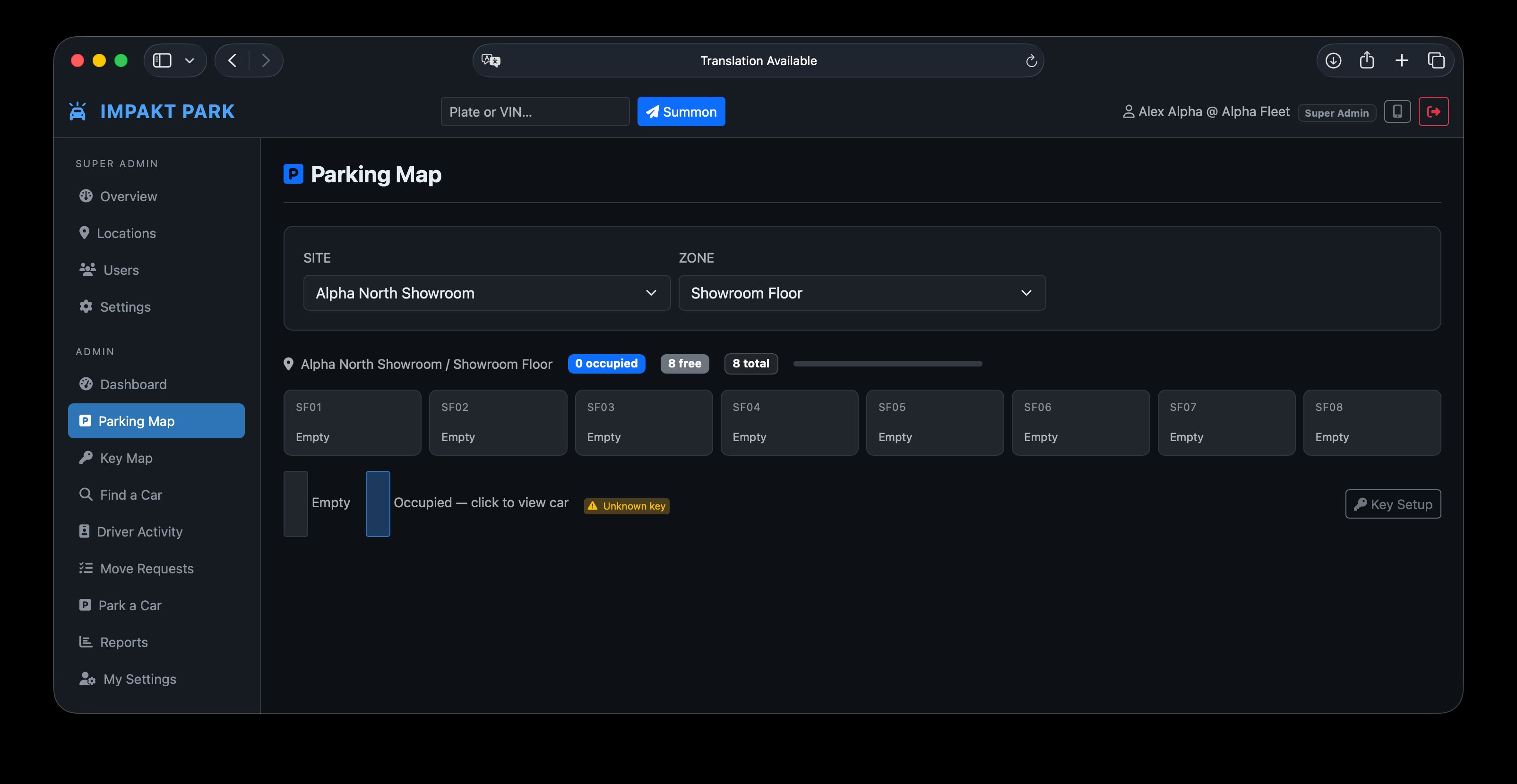Click the blue Parking Map heading icon
Screen dimensions: 1517x784
click(x=293, y=174)
